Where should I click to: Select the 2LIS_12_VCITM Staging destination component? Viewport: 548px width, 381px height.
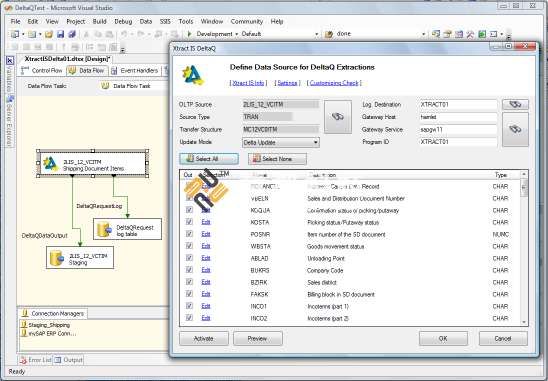[80, 258]
